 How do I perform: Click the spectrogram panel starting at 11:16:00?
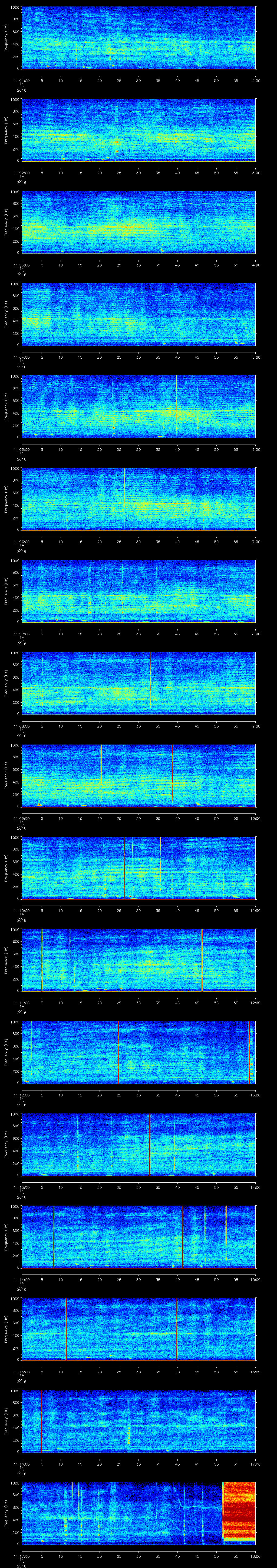[x=139, y=1421]
